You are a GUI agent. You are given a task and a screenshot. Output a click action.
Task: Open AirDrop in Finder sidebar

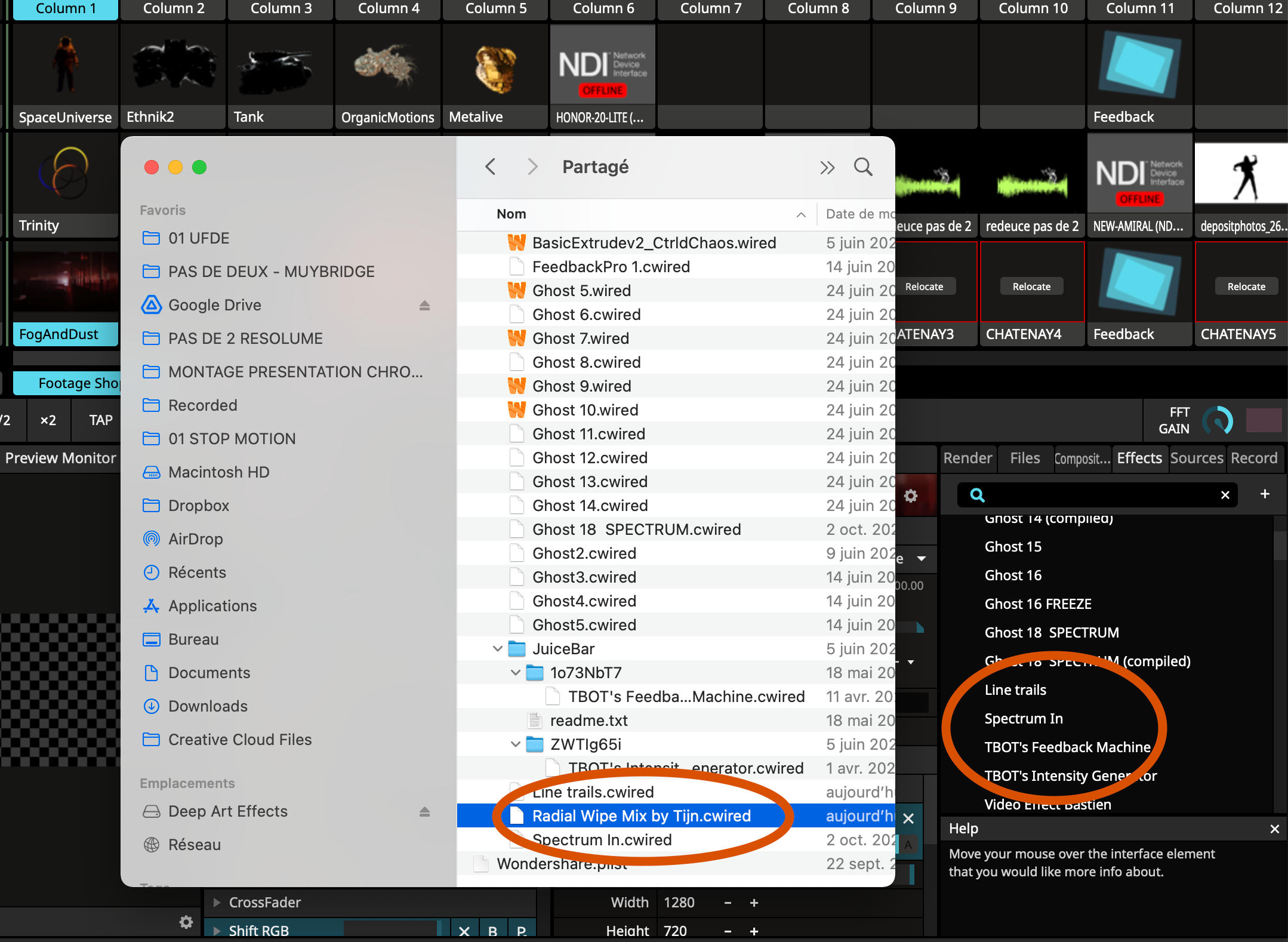(x=195, y=539)
